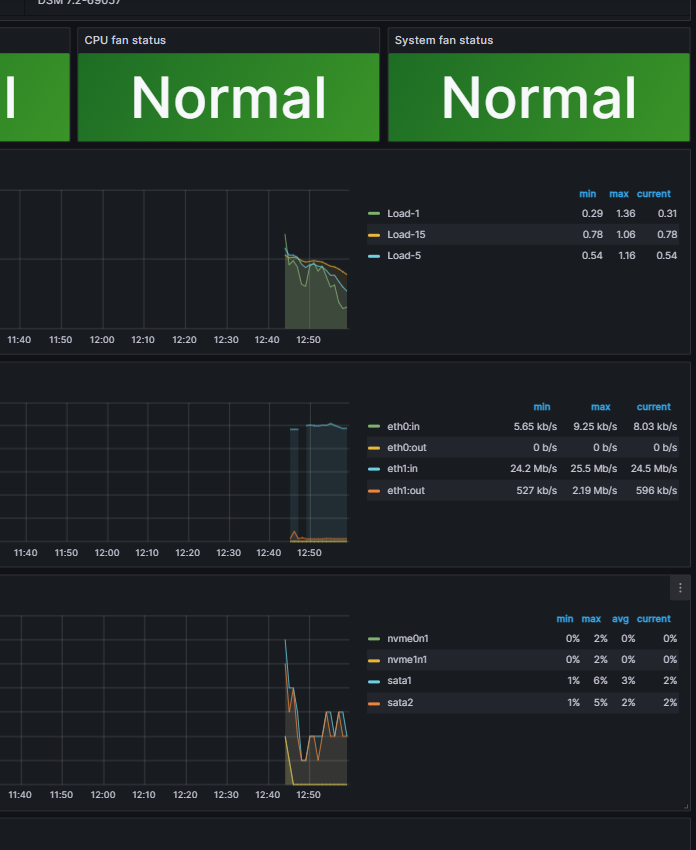The width and height of the screenshot is (696, 850).
Task: Click the CPU fan Normal status tile
Action: 228,98
